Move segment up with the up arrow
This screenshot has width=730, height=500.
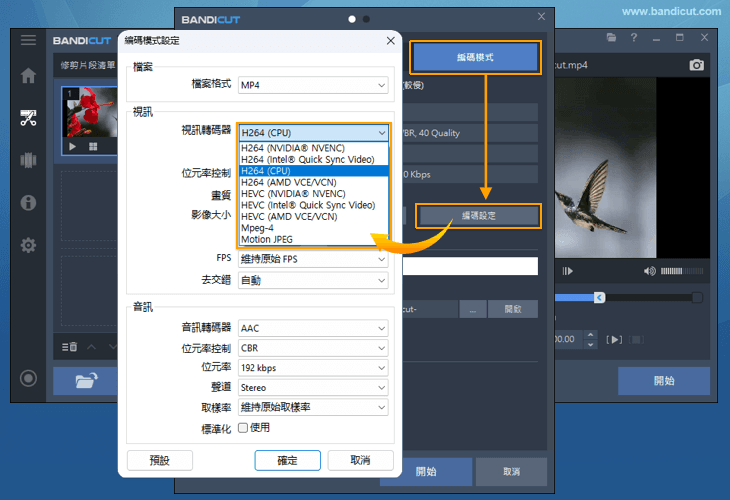point(91,347)
